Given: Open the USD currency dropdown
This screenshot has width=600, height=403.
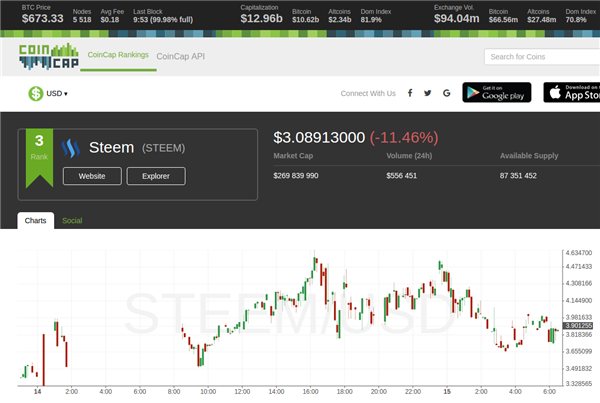Looking at the screenshot, I should coord(57,93).
